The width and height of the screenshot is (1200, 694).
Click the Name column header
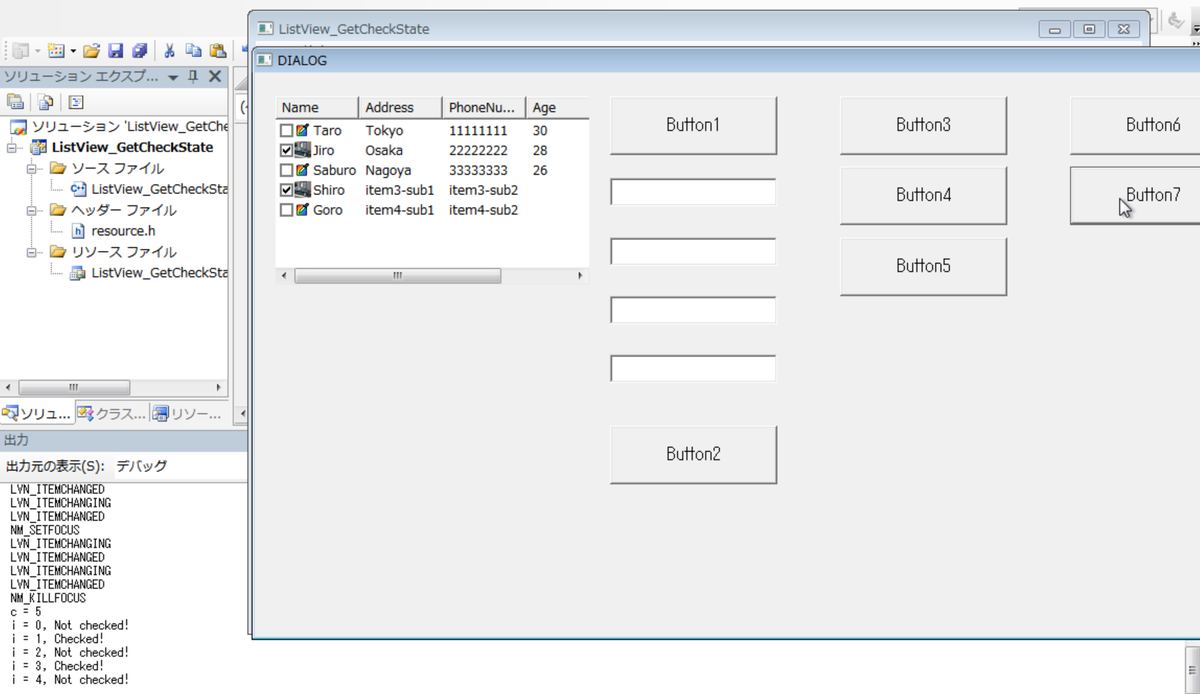click(x=317, y=107)
